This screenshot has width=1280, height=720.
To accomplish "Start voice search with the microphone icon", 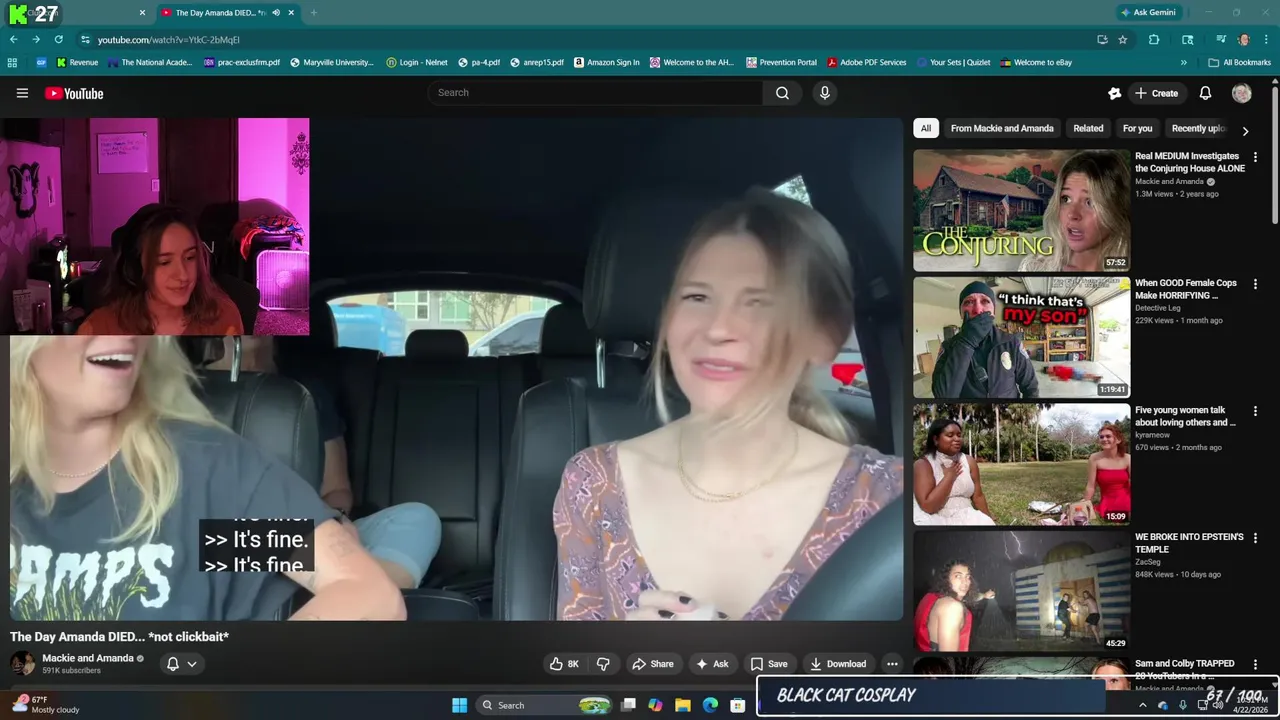I will (x=824, y=93).
